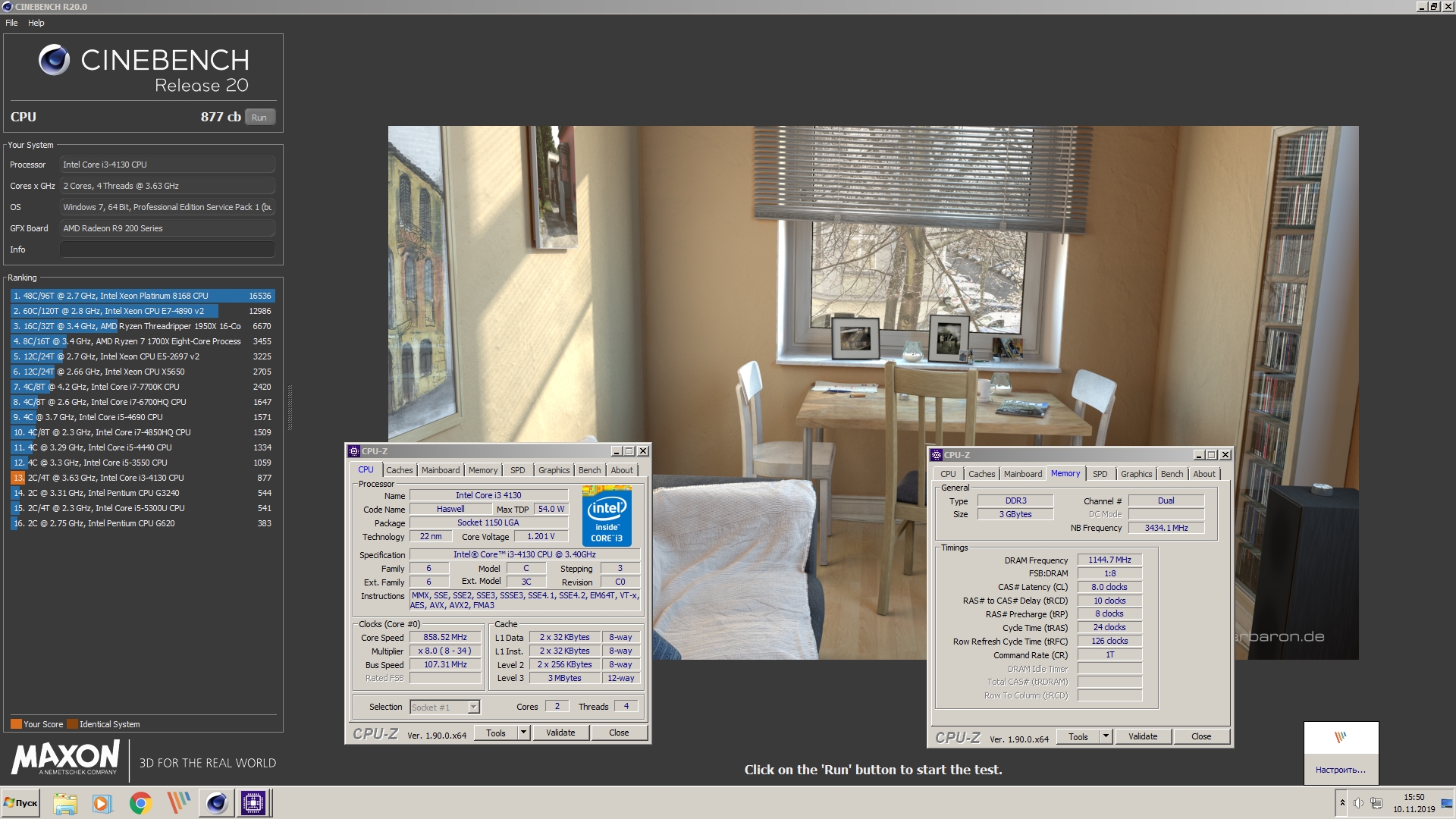The width and height of the screenshot is (1456, 819).
Task: Click Tools button in left CPU-Z
Action: pyautogui.click(x=496, y=733)
